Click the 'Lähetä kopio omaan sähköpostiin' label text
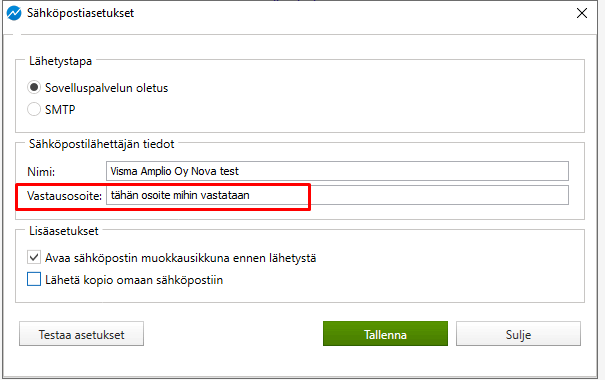The height and width of the screenshot is (380, 605). (134, 280)
